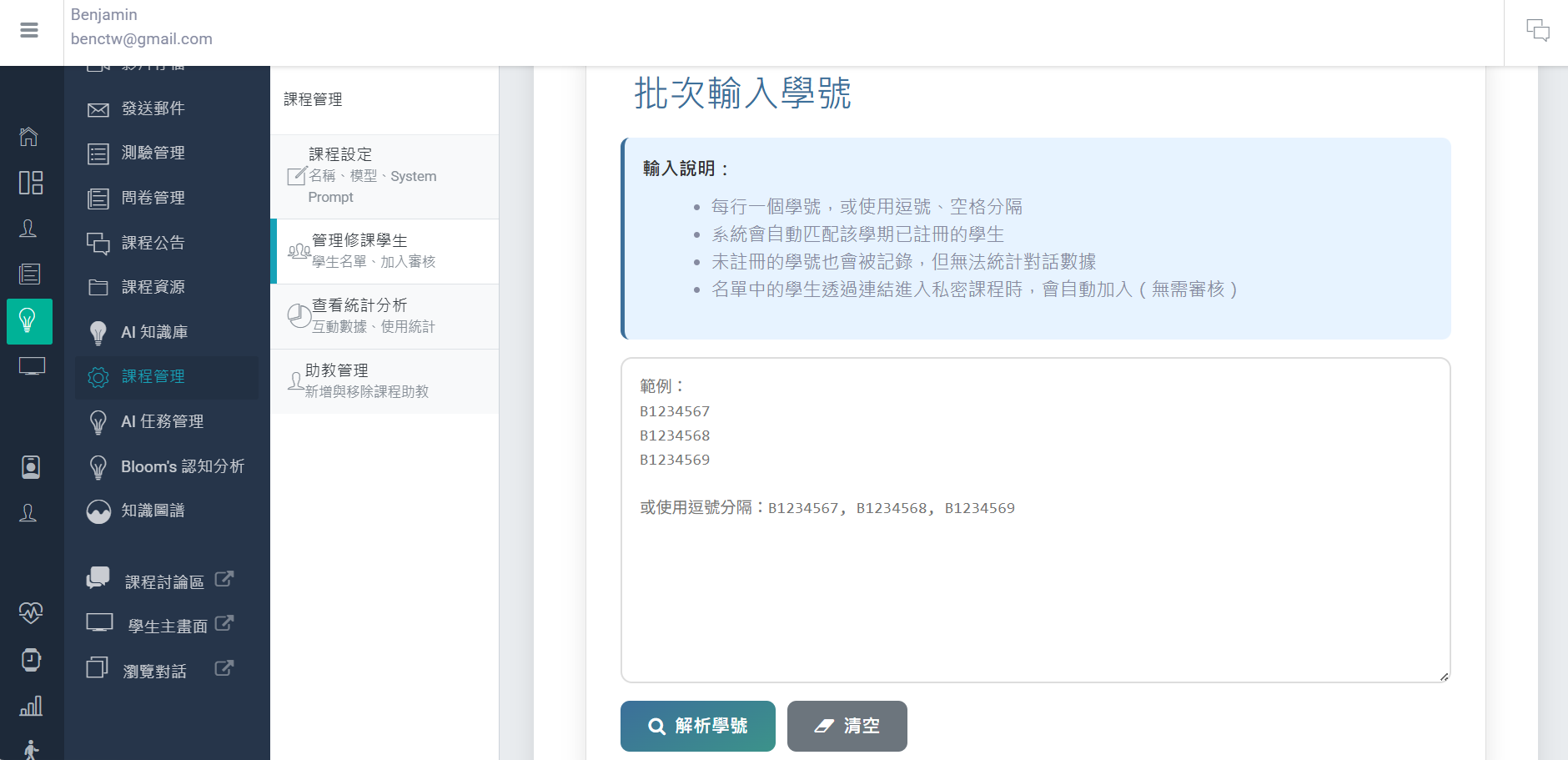Click the chat icon at top right

(1537, 29)
